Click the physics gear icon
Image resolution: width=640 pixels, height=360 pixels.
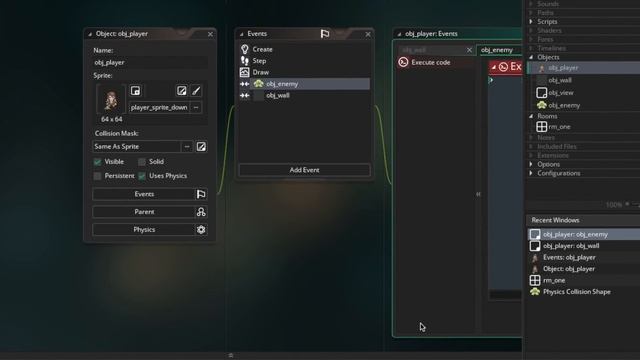coord(201,229)
